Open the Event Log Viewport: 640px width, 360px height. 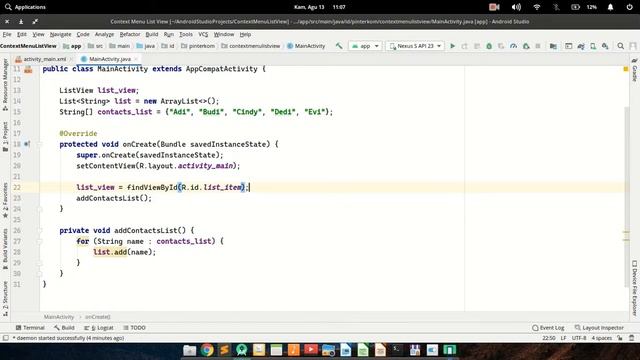tap(548, 328)
